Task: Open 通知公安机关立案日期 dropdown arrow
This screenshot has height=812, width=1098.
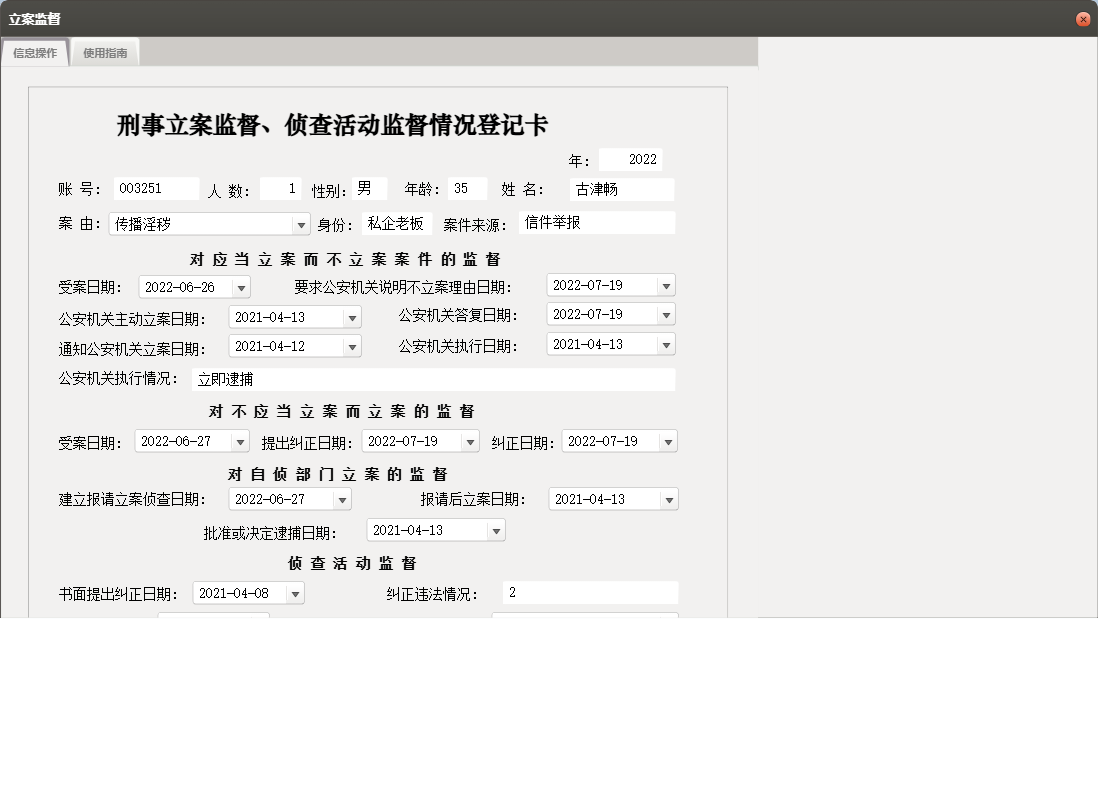Action: click(x=352, y=347)
